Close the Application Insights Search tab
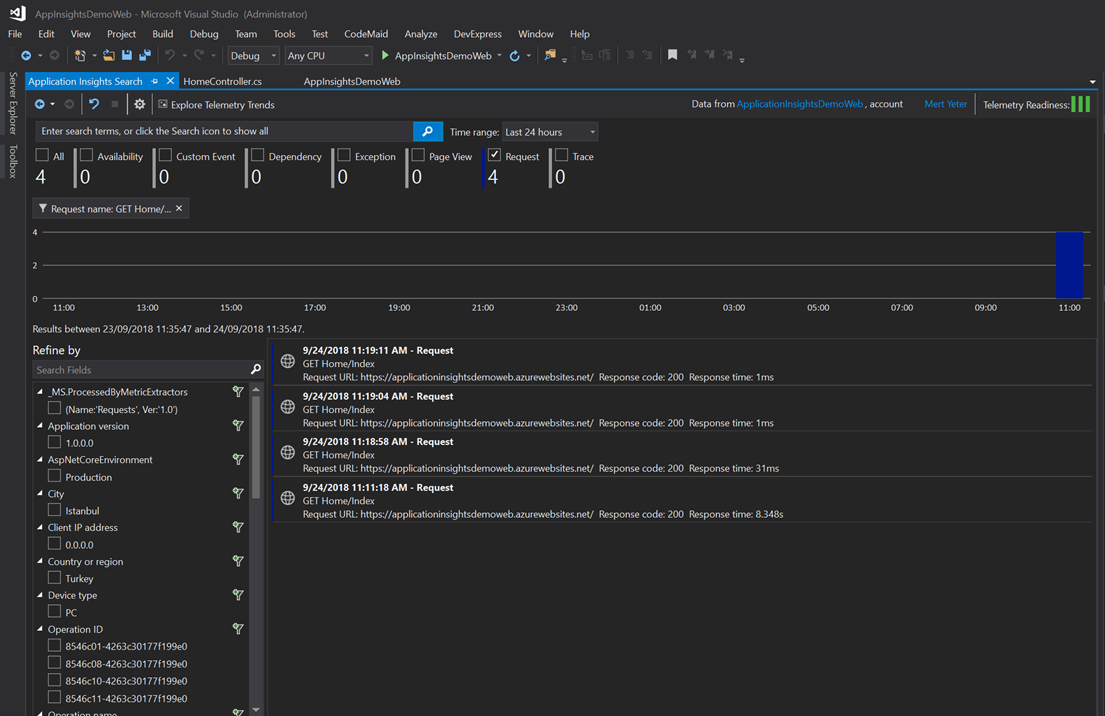This screenshot has width=1105, height=716. pyautogui.click(x=170, y=81)
